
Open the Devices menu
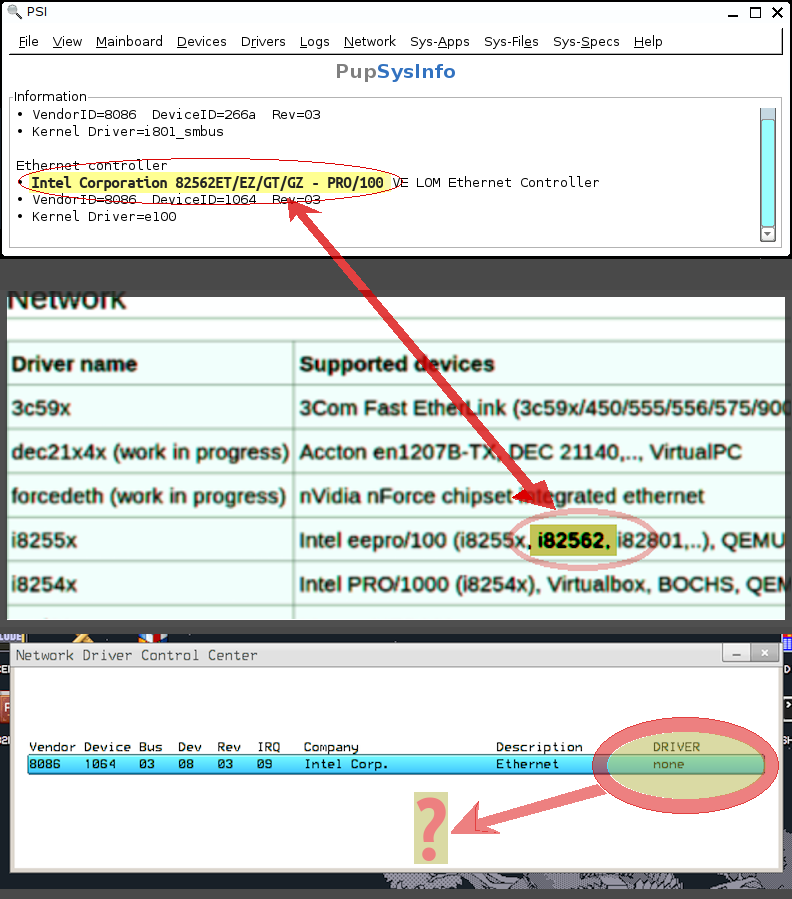(202, 41)
